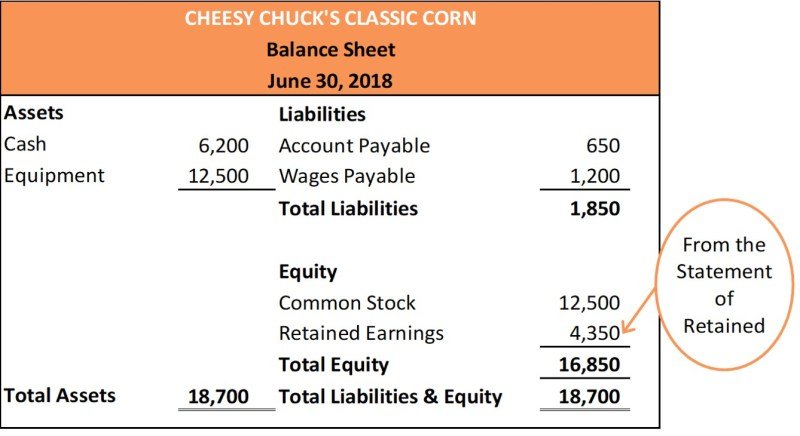Select the Balance Sheet heading
Viewport: 800px width, 436px height.
click(330, 49)
